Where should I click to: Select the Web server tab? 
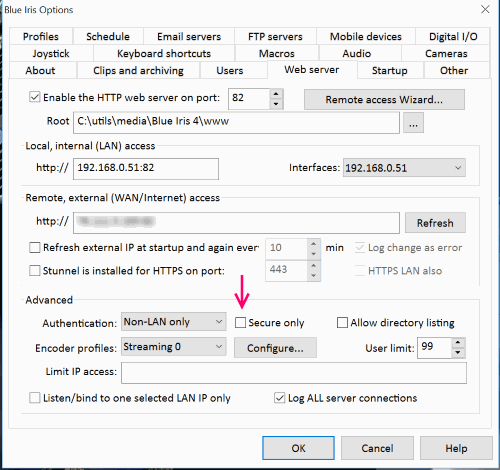(312, 70)
